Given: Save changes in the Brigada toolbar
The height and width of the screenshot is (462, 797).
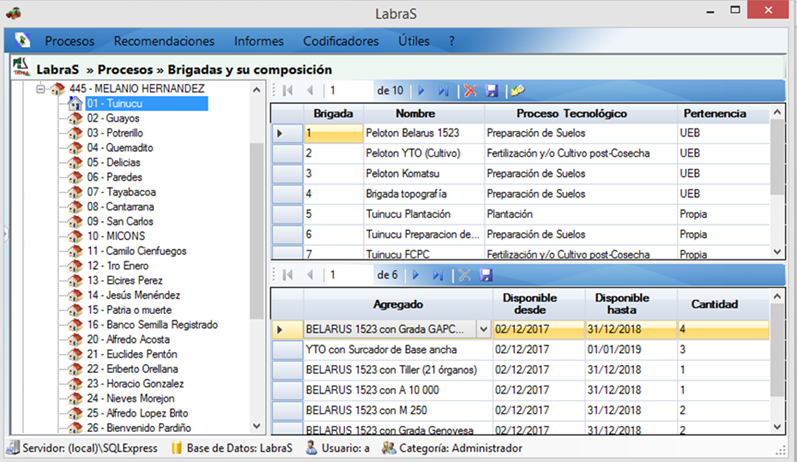Looking at the screenshot, I should coord(491,90).
